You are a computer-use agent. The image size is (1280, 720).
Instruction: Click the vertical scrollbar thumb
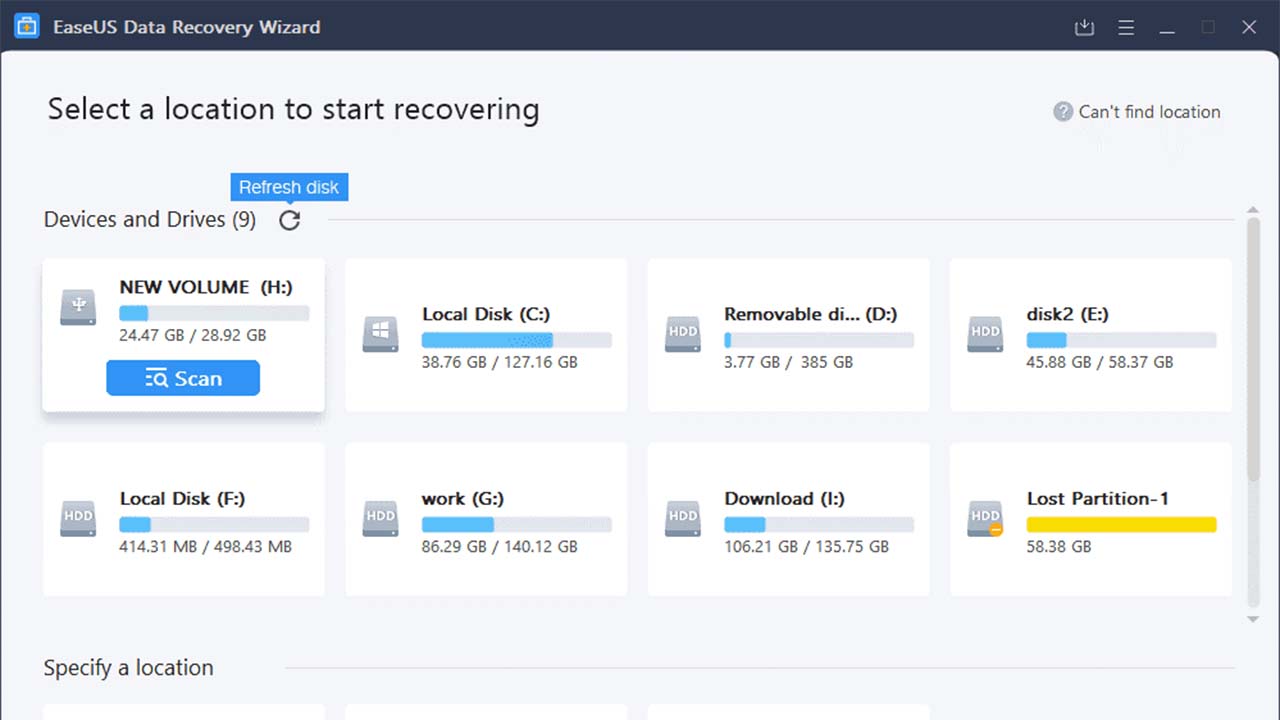pos(1253,350)
